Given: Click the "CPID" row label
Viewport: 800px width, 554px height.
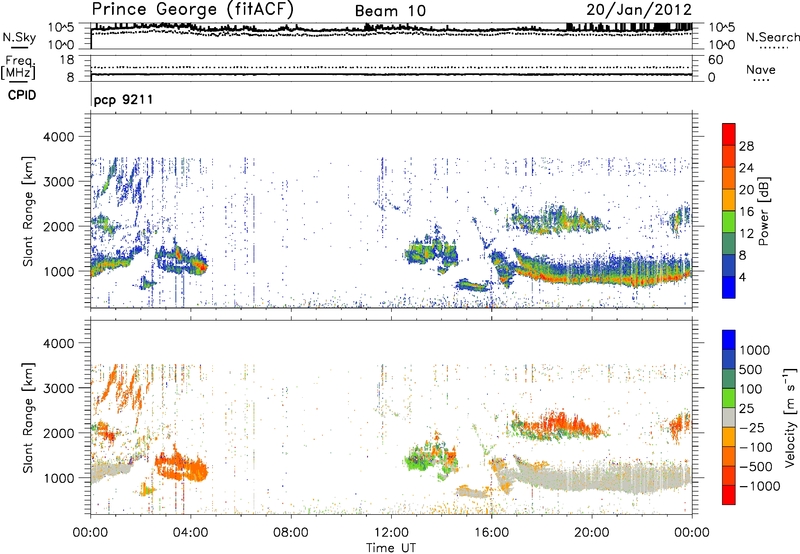Looking at the screenshot, I should tap(22, 95).
